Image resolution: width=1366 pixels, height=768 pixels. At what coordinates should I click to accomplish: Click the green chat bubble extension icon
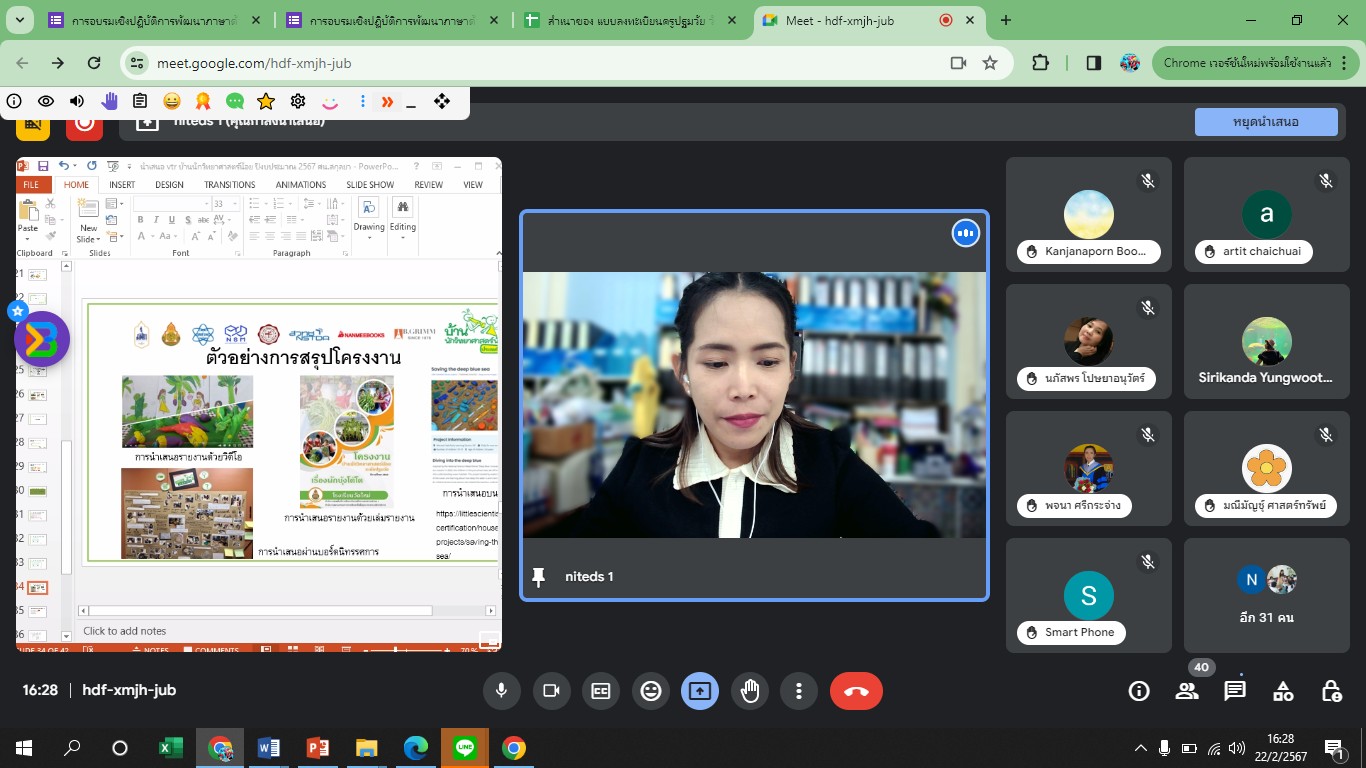[x=235, y=101]
